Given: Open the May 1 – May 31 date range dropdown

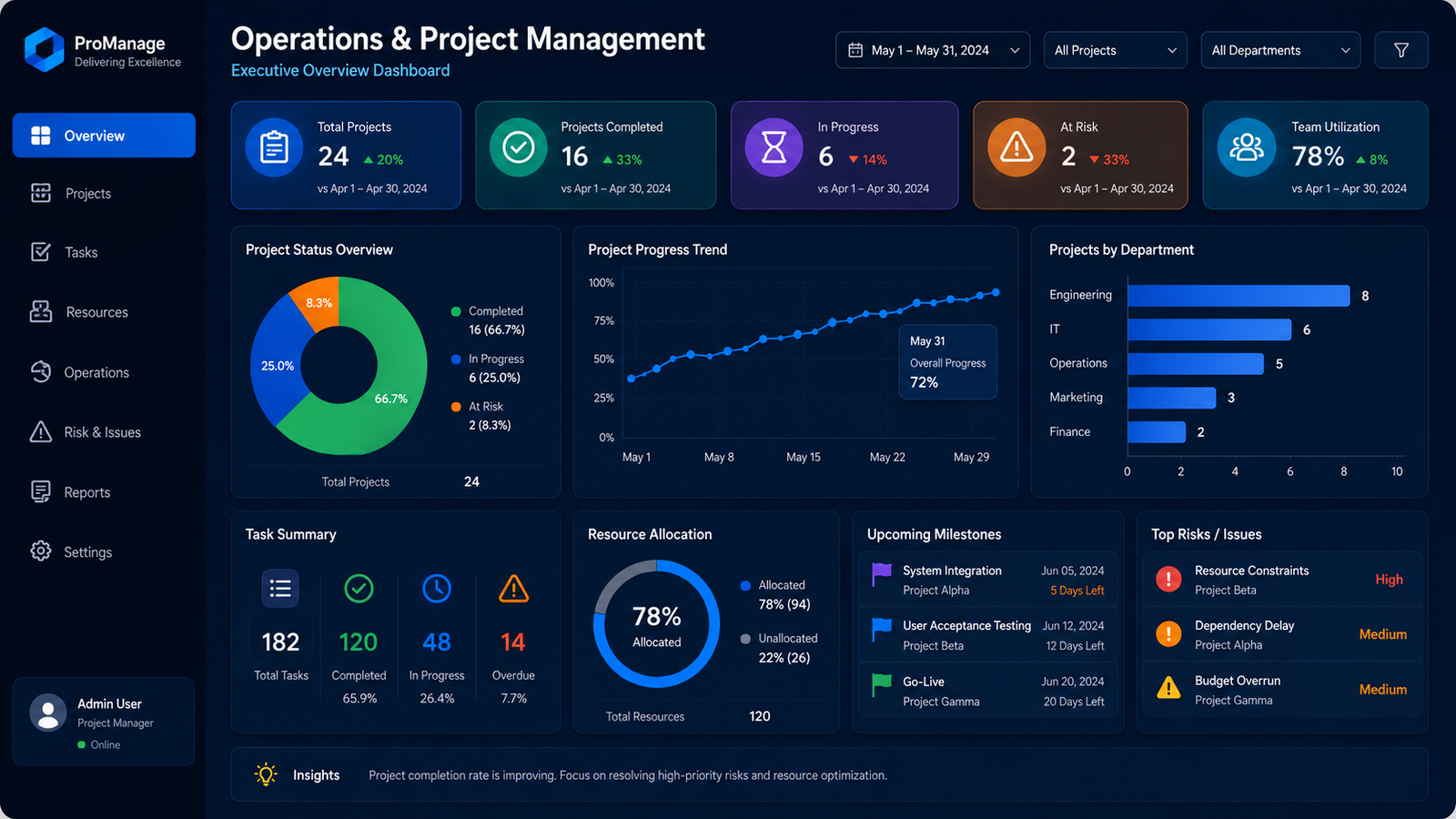Looking at the screenshot, I should (x=933, y=50).
